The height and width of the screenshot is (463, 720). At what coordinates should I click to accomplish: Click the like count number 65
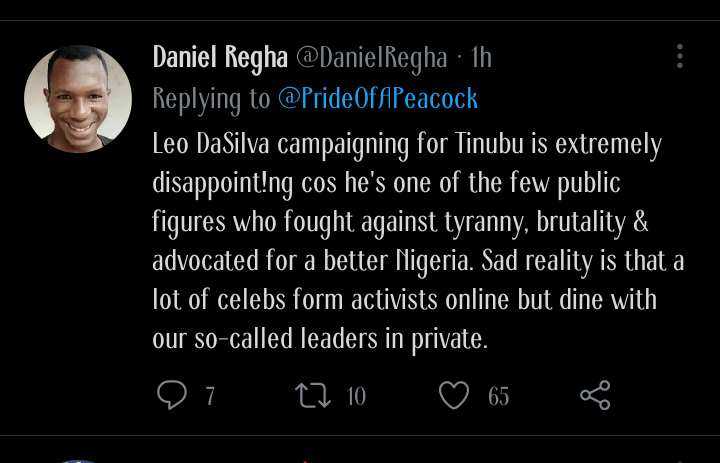(x=499, y=396)
